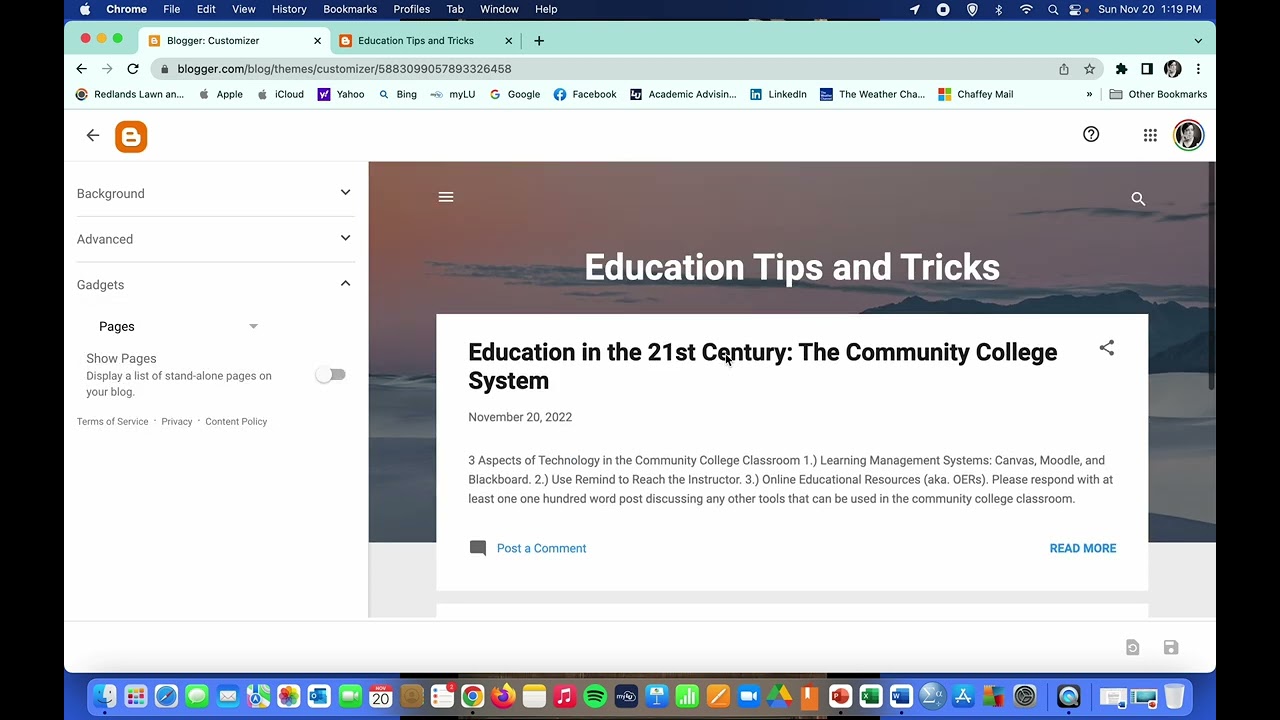Open the LinkedIn bookmark
Viewport: 1280px width, 720px height.
(778, 94)
